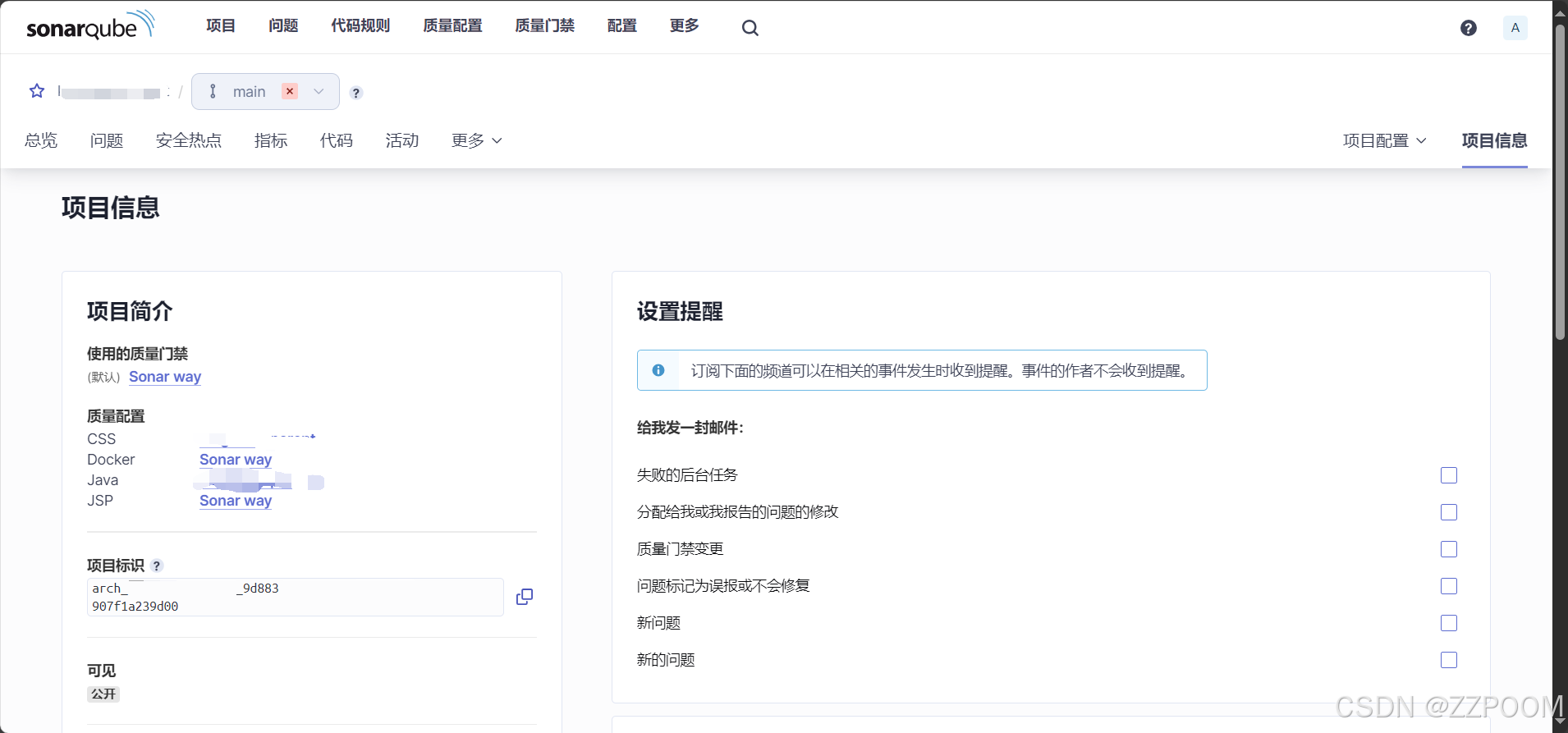Click the branch icon beside main
Image resolution: width=1568 pixels, height=733 pixels.
pyautogui.click(x=213, y=91)
